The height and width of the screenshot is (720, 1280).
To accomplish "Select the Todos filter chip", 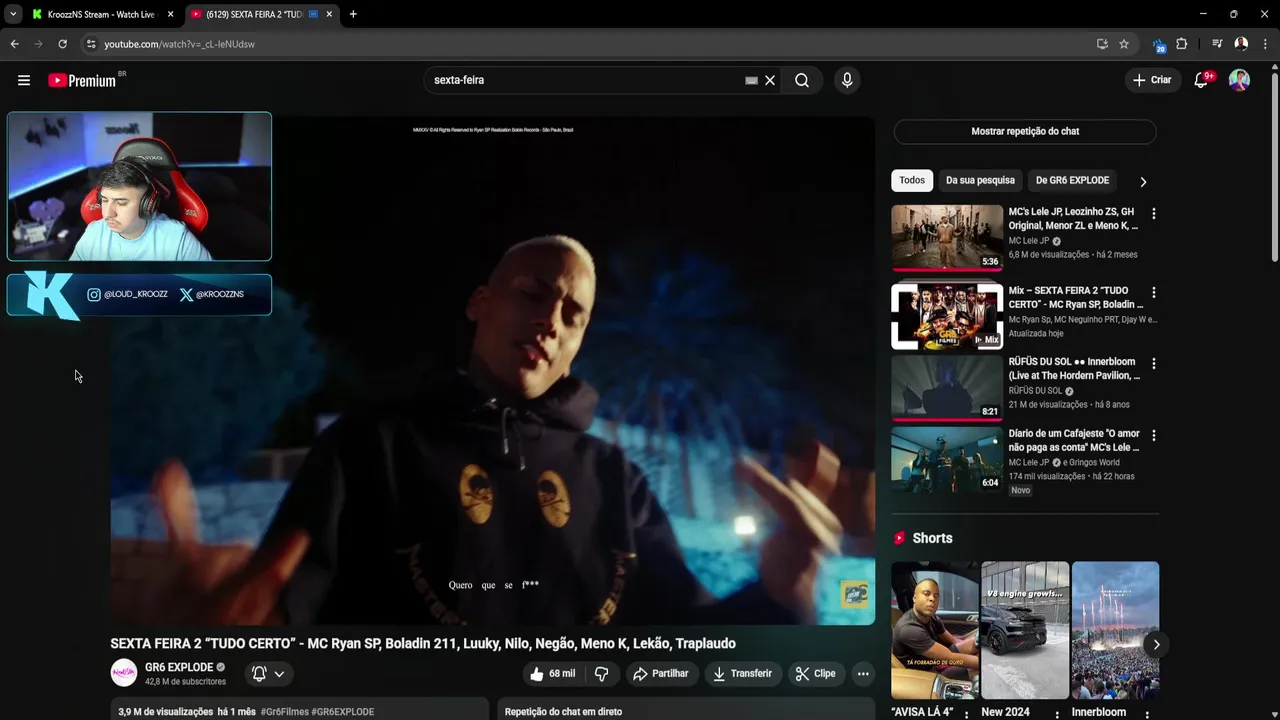I will (x=912, y=180).
